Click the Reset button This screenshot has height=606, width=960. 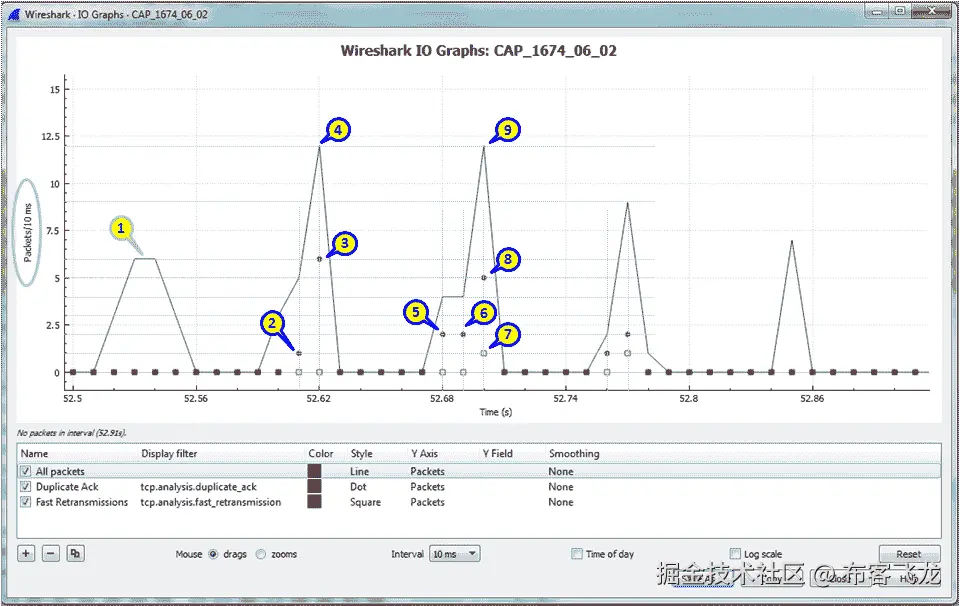[909, 554]
